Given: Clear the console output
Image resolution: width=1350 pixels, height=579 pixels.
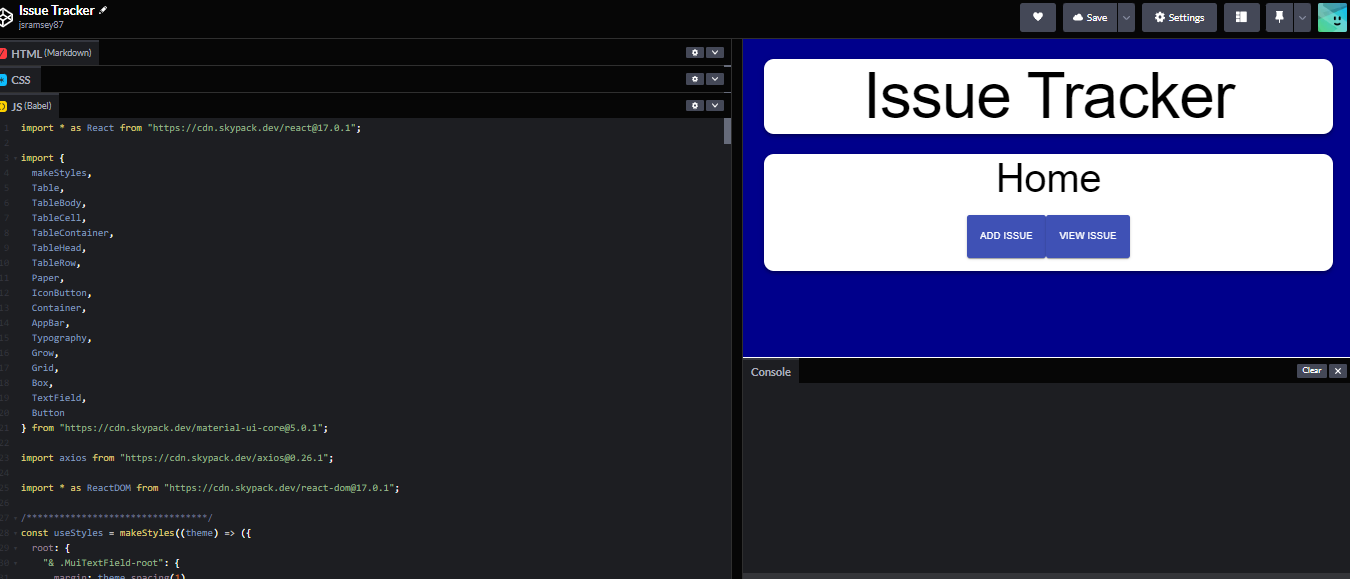Looking at the screenshot, I should (x=1312, y=371).
